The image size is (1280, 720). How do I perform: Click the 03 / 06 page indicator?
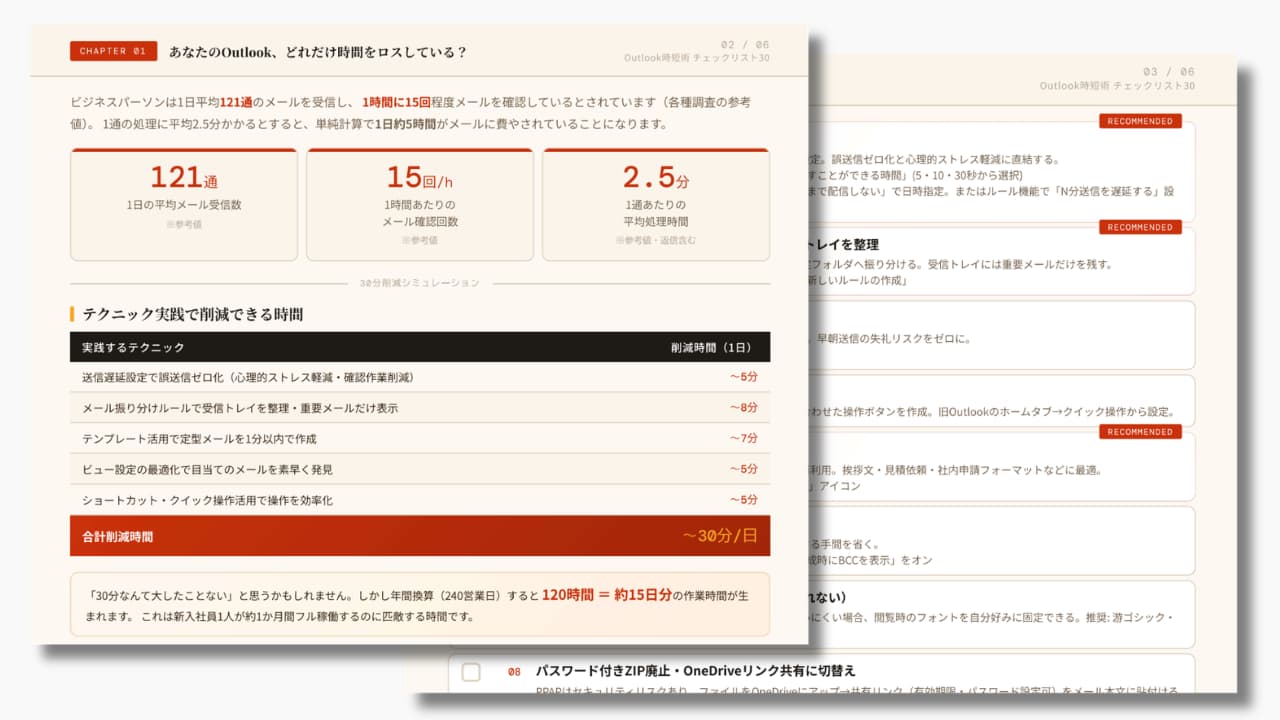(1168, 72)
